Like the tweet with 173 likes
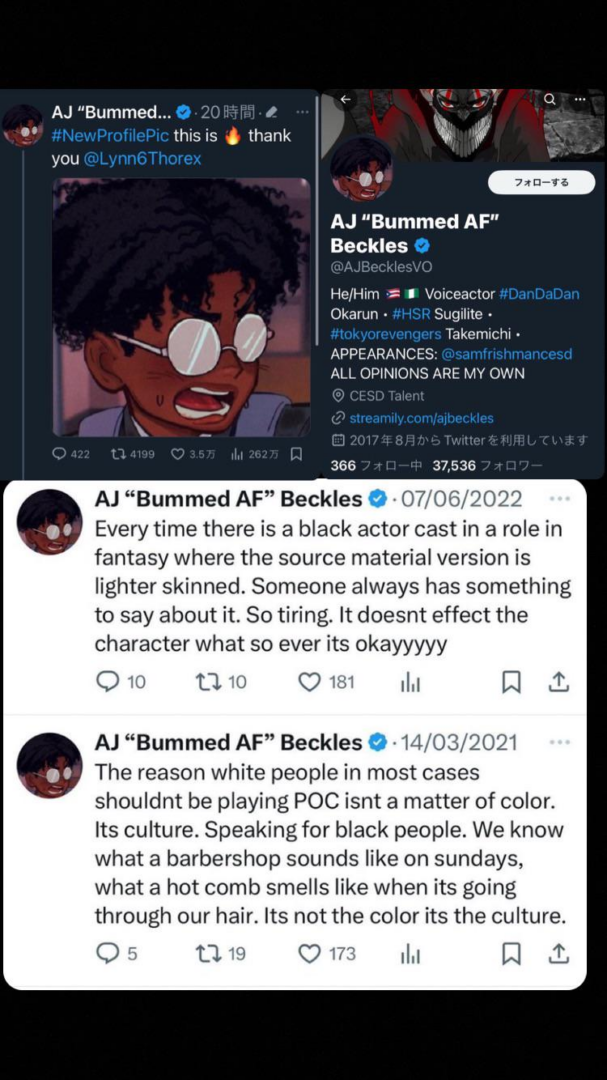The image size is (607, 1080). 310,953
